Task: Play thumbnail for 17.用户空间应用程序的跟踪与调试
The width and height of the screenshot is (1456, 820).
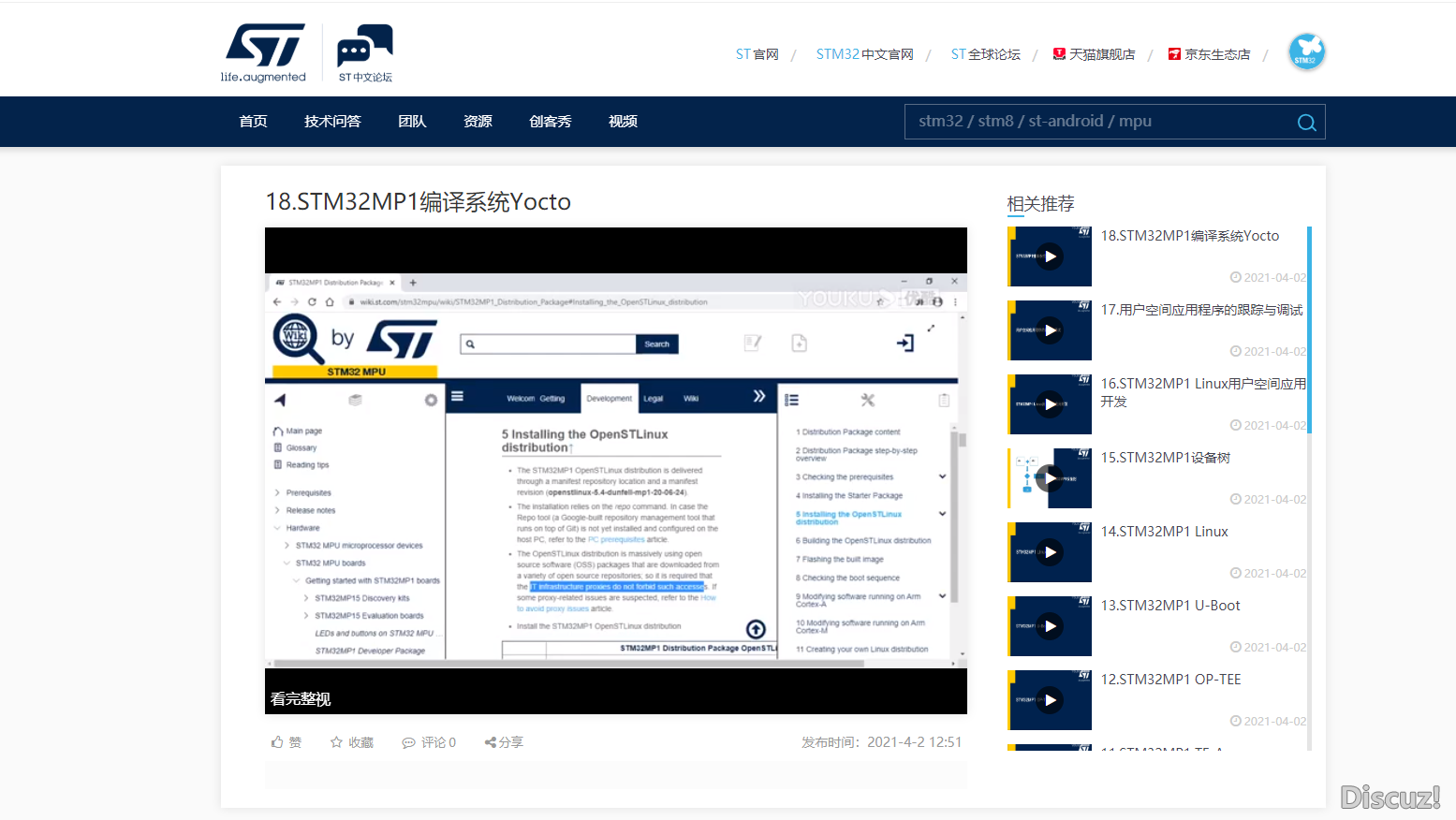Action: click(x=1050, y=330)
